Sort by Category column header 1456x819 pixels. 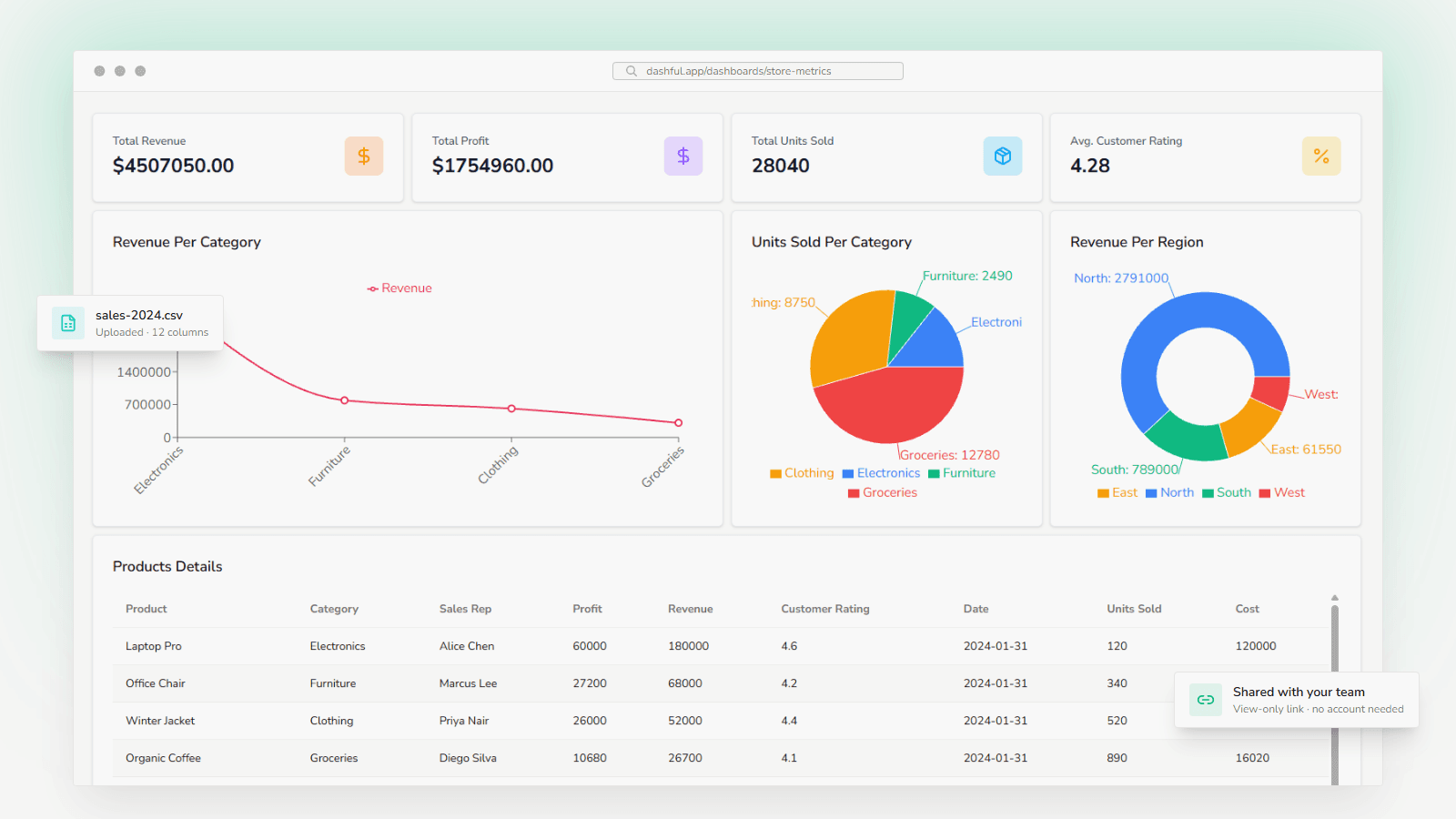coord(334,609)
